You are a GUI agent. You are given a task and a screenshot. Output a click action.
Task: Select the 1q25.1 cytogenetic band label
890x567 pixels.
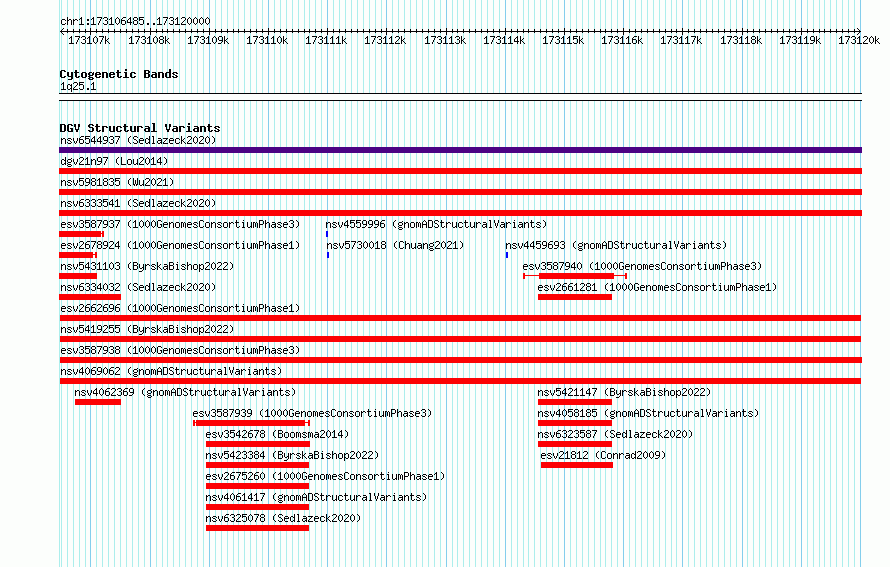(78, 86)
